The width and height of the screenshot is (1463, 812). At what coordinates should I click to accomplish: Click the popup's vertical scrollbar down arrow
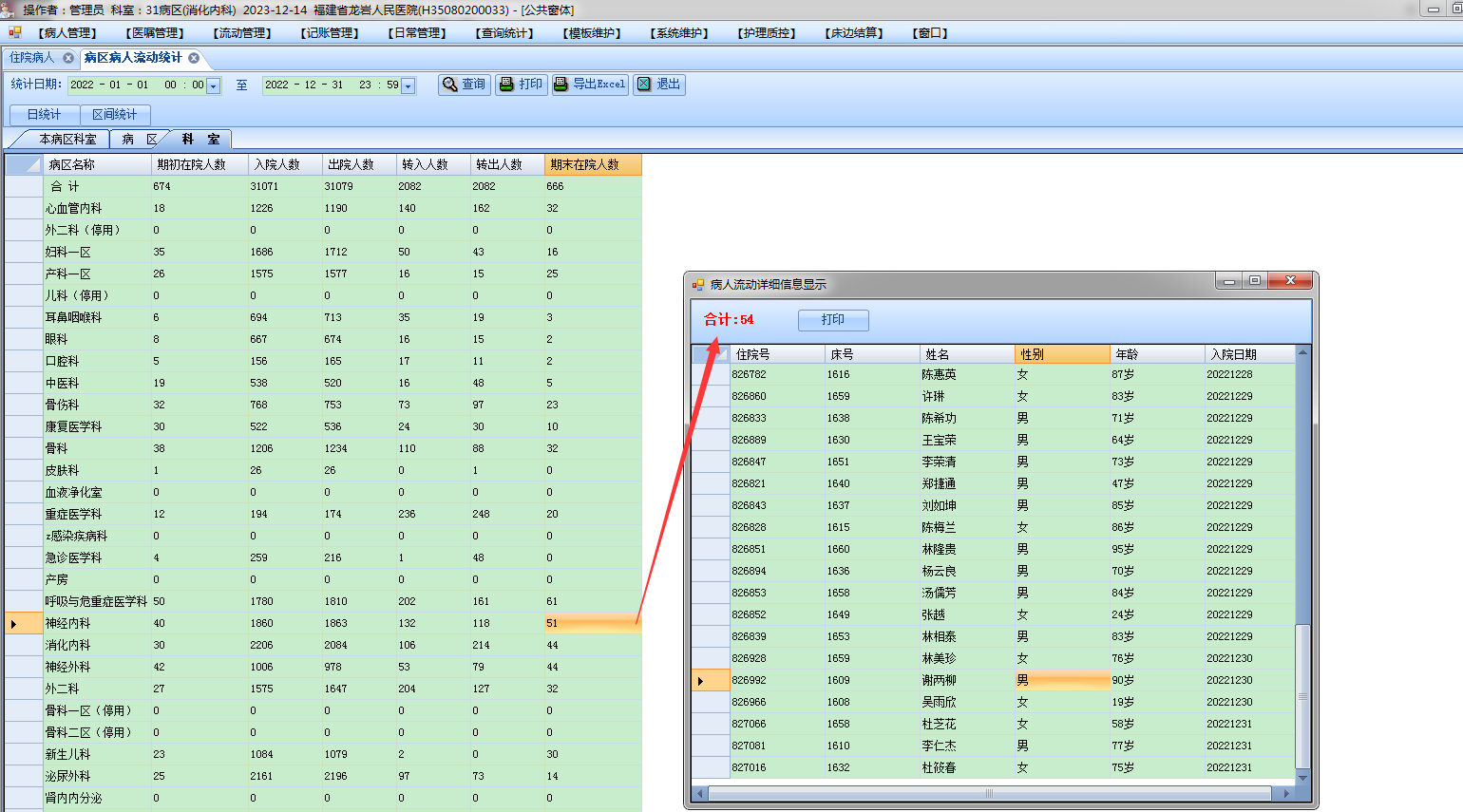click(1302, 778)
